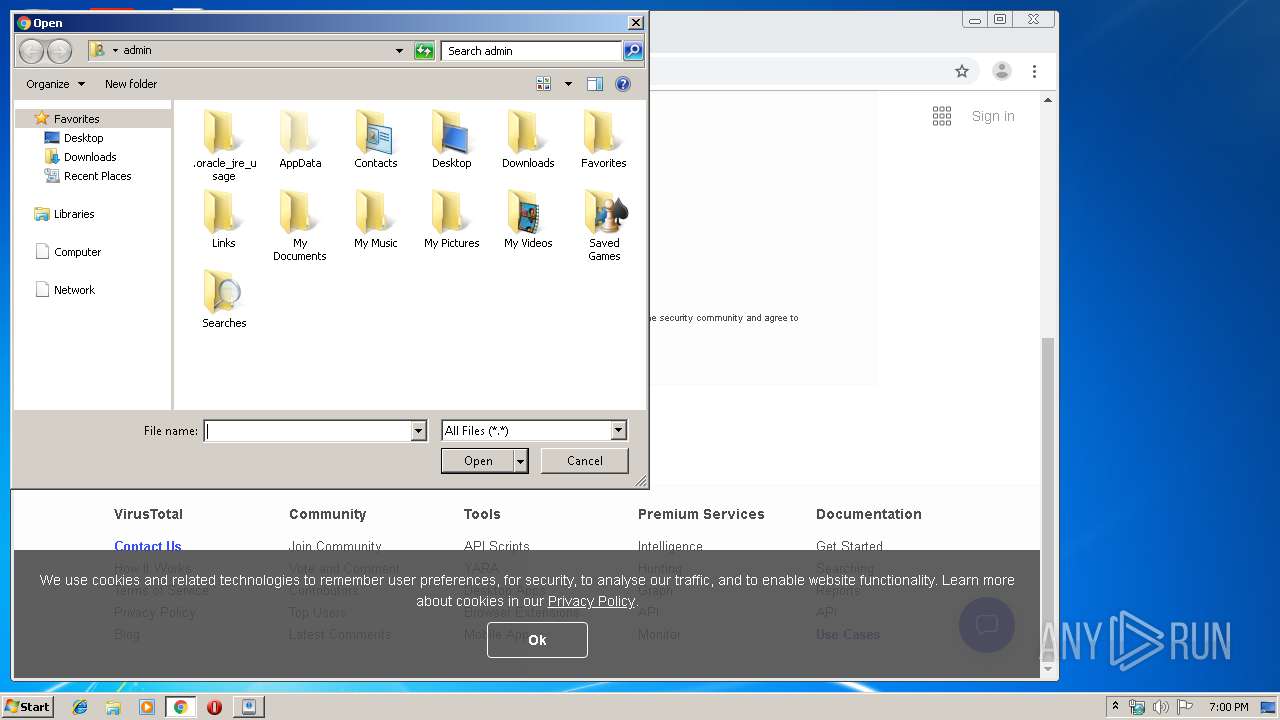The height and width of the screenshot is (720, 1280).
Task: Click the volume icon in system tray
Action: [1161, 707]
